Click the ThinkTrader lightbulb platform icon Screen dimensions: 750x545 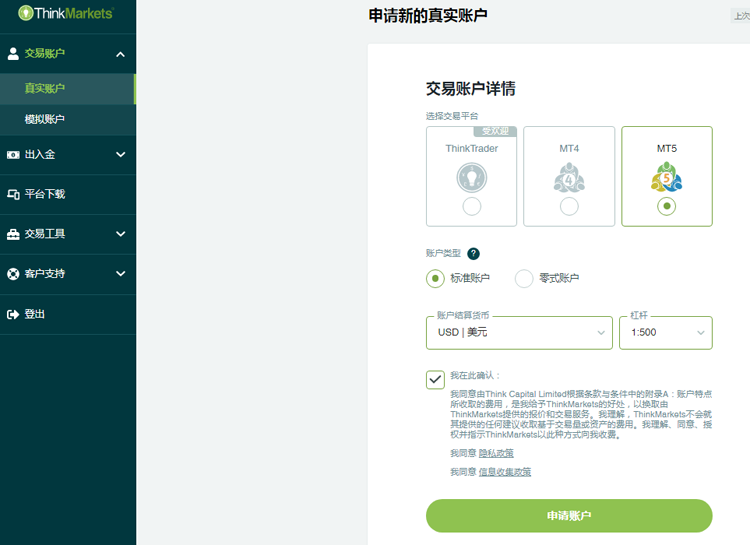[472, 178]
